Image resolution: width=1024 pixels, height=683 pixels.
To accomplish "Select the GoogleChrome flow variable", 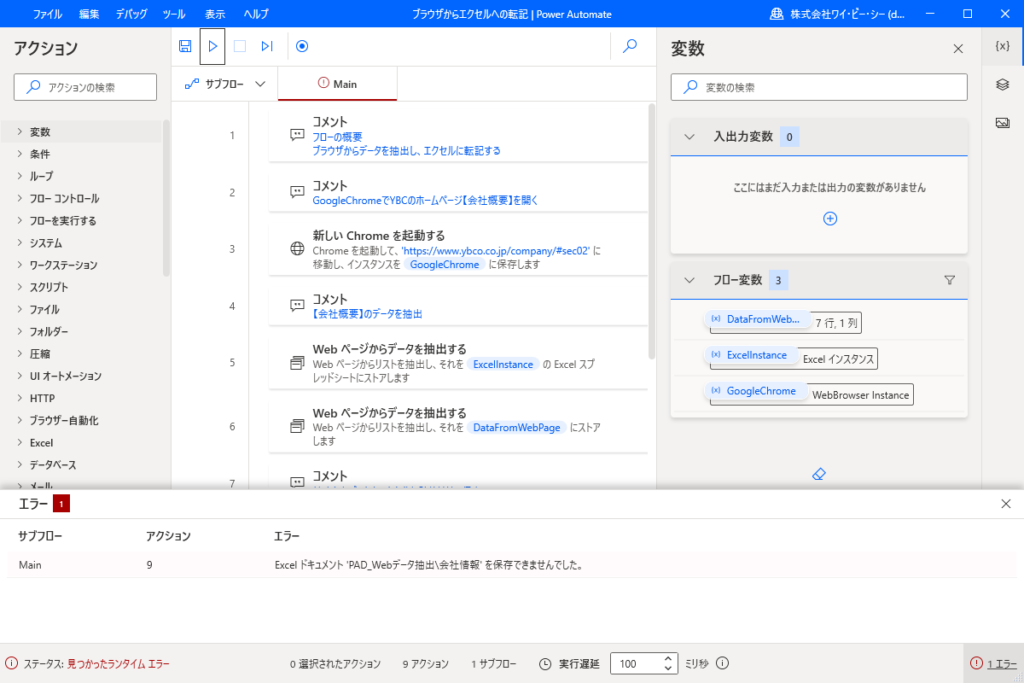I will 756,391.
